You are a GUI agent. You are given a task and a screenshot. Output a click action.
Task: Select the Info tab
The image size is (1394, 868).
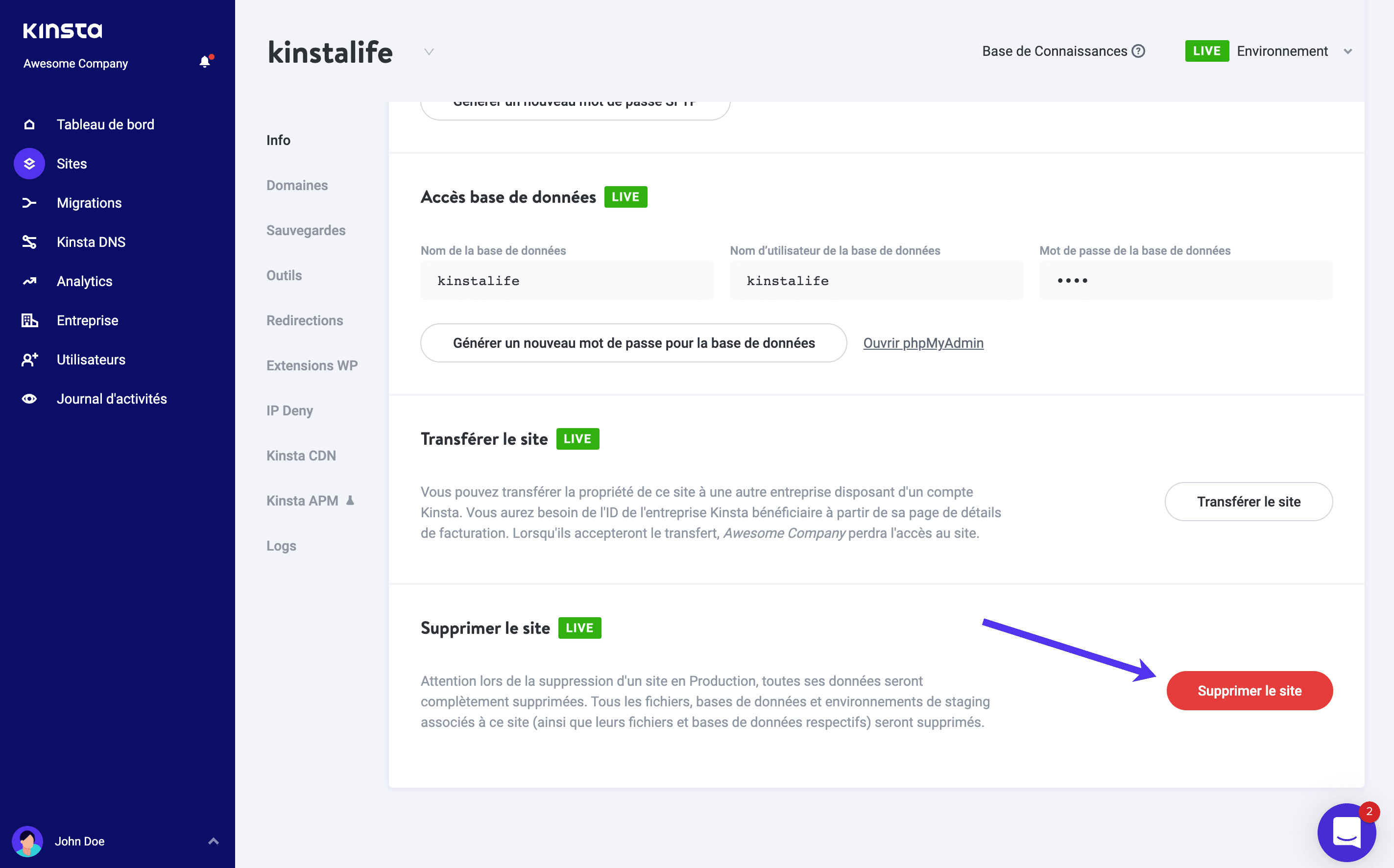click(278, 140)
